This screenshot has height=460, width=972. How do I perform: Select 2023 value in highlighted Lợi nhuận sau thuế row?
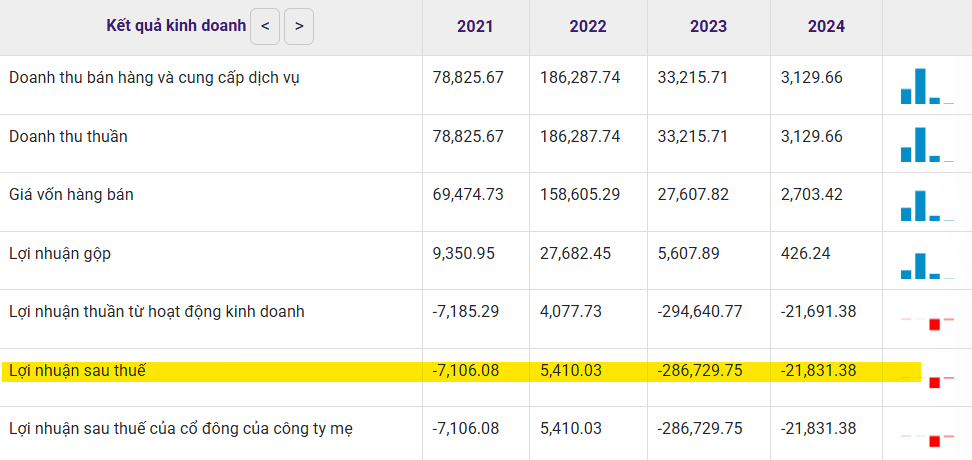(x=699, y=371)
